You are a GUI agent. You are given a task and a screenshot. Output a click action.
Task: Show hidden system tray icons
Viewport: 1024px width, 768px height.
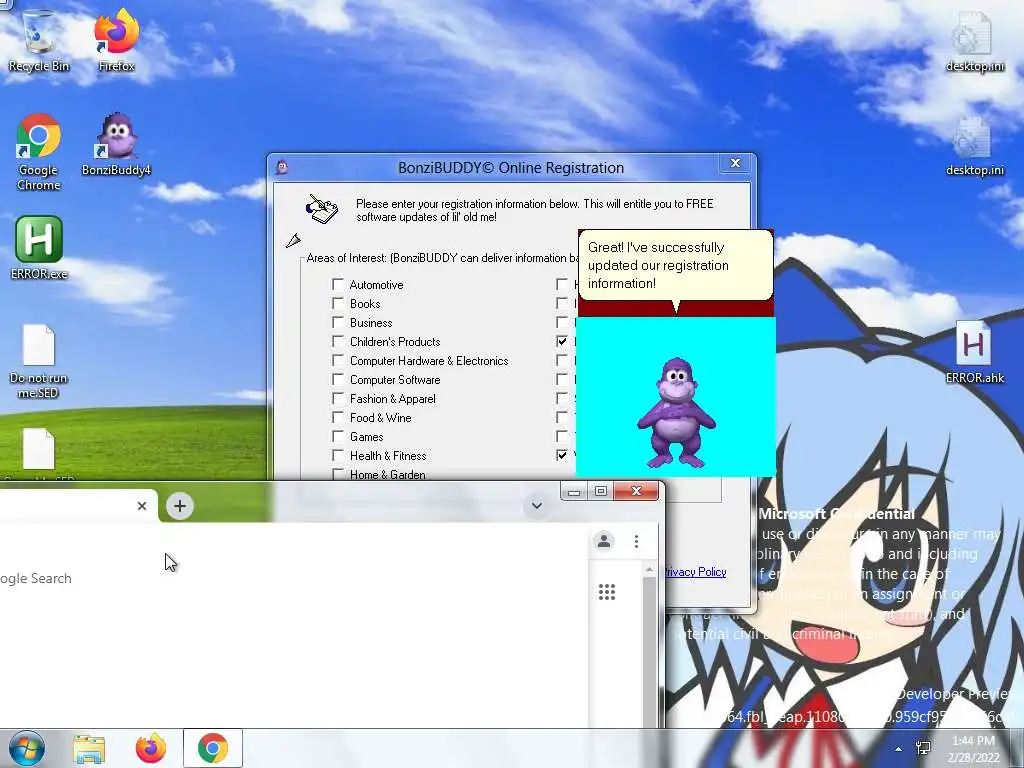point(899,749)
